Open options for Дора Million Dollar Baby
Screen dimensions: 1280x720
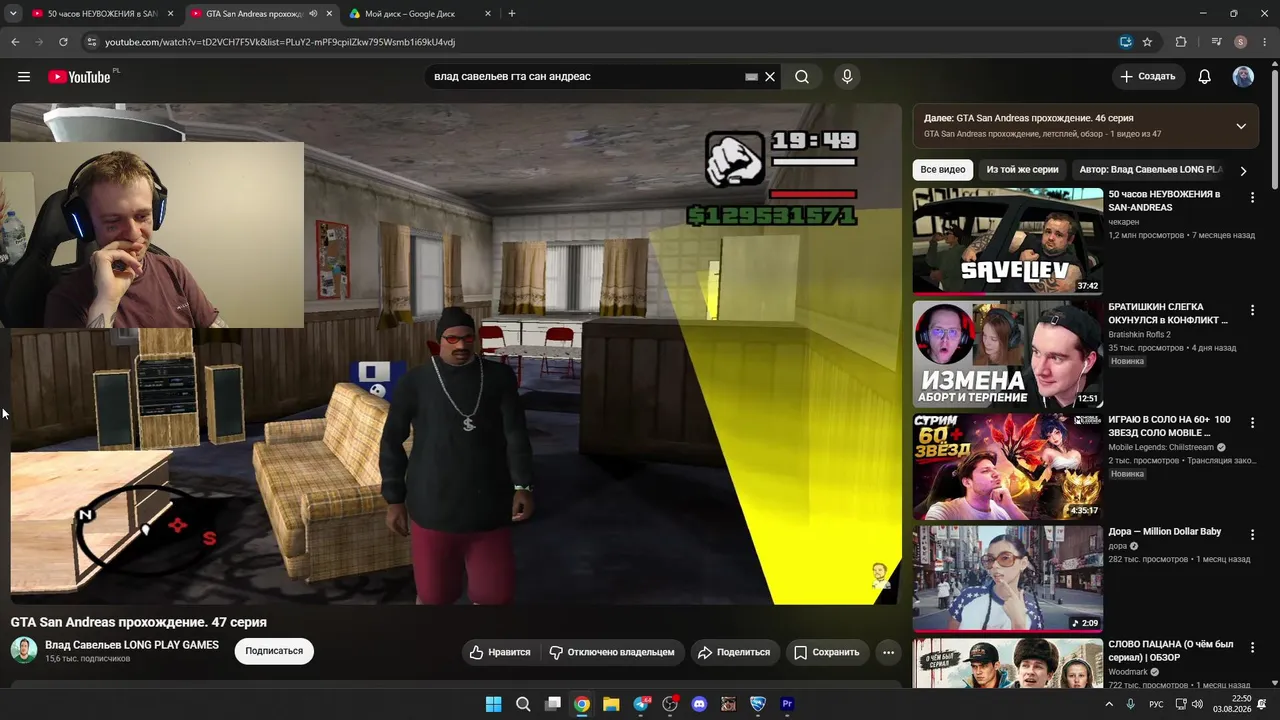[1252, 535]
